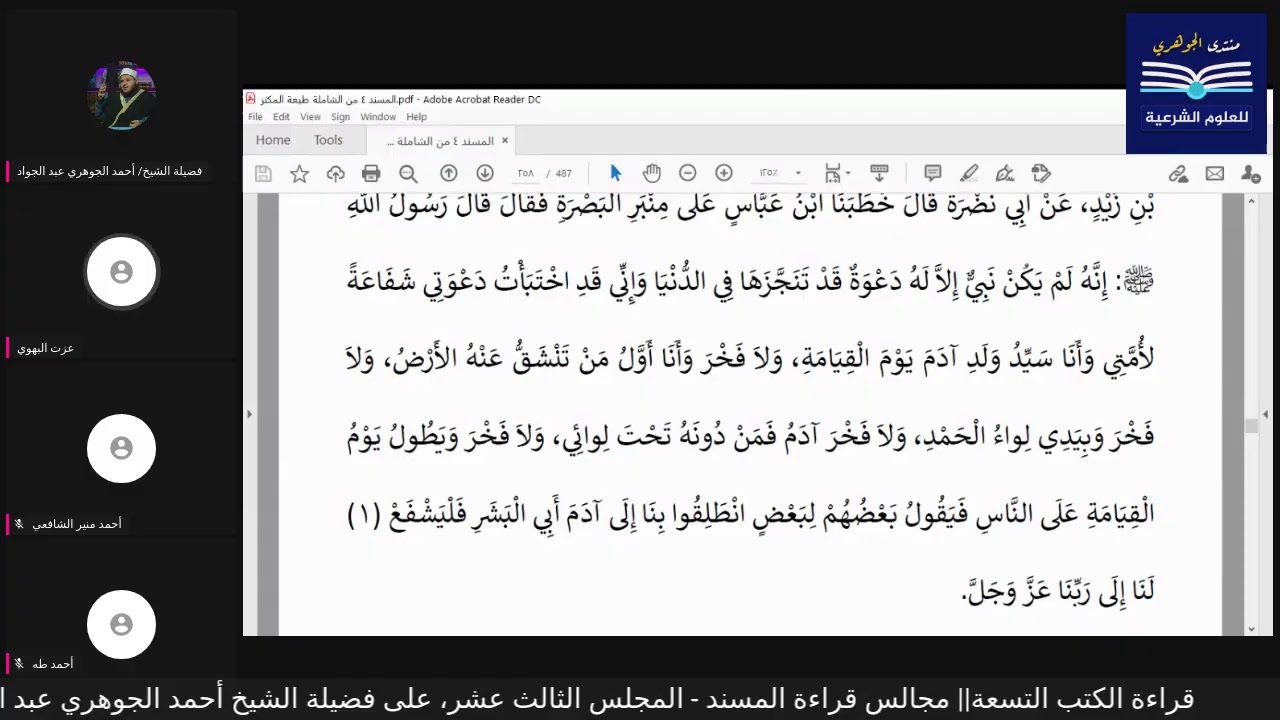The height and width of the screenshot is (720, 1280).
Task: Click أحمد طه participant avatar
Action: pyautogui.click(x=121, y=624)
